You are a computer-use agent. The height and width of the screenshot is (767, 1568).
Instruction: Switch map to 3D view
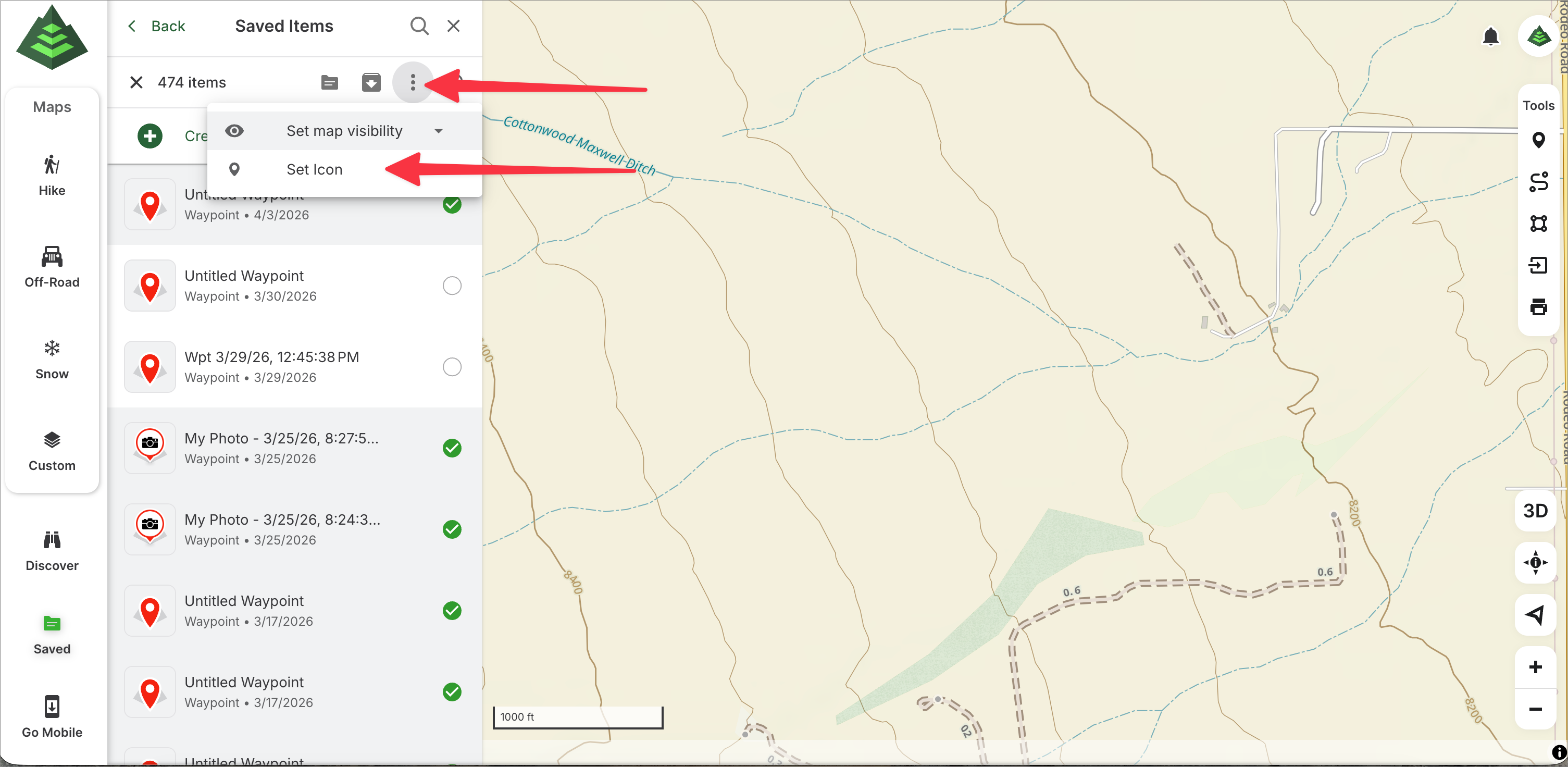1535,510
